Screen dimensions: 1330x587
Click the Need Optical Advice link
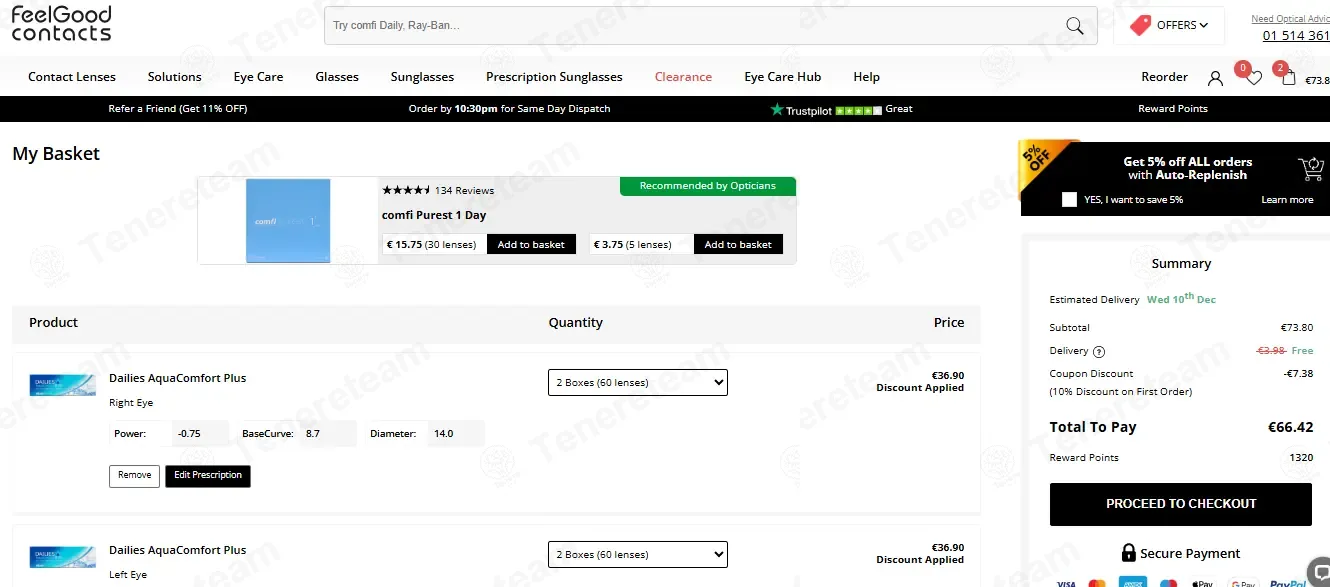point(1290,19)
